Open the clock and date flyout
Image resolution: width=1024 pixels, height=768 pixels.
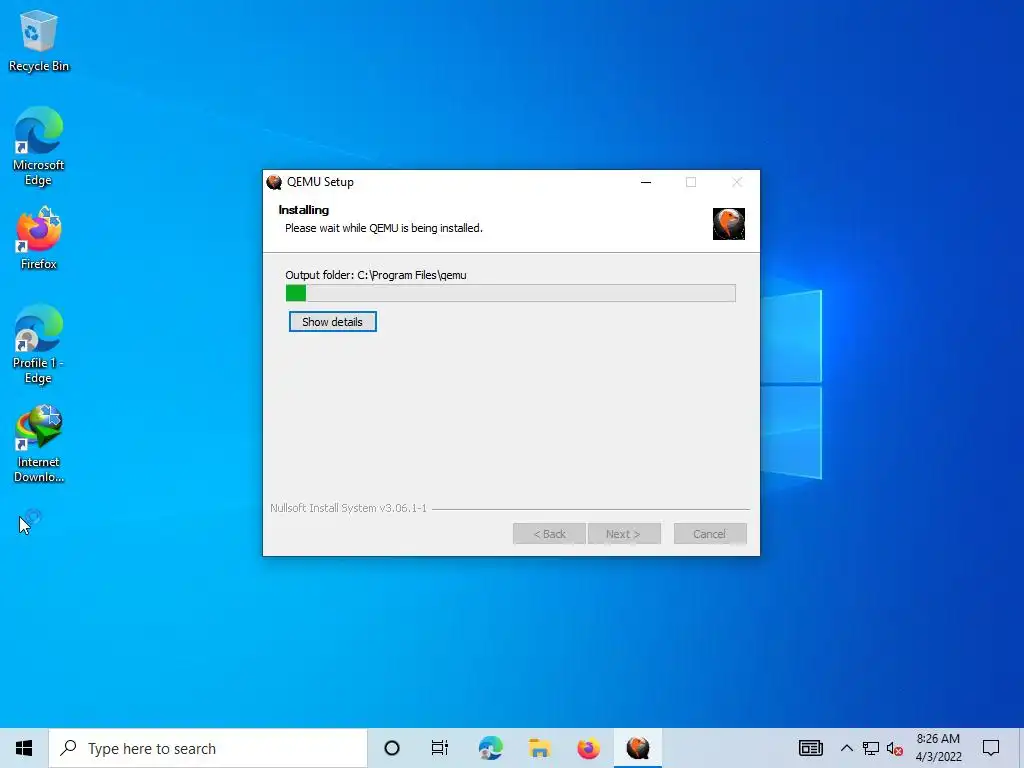coord(938,748)
